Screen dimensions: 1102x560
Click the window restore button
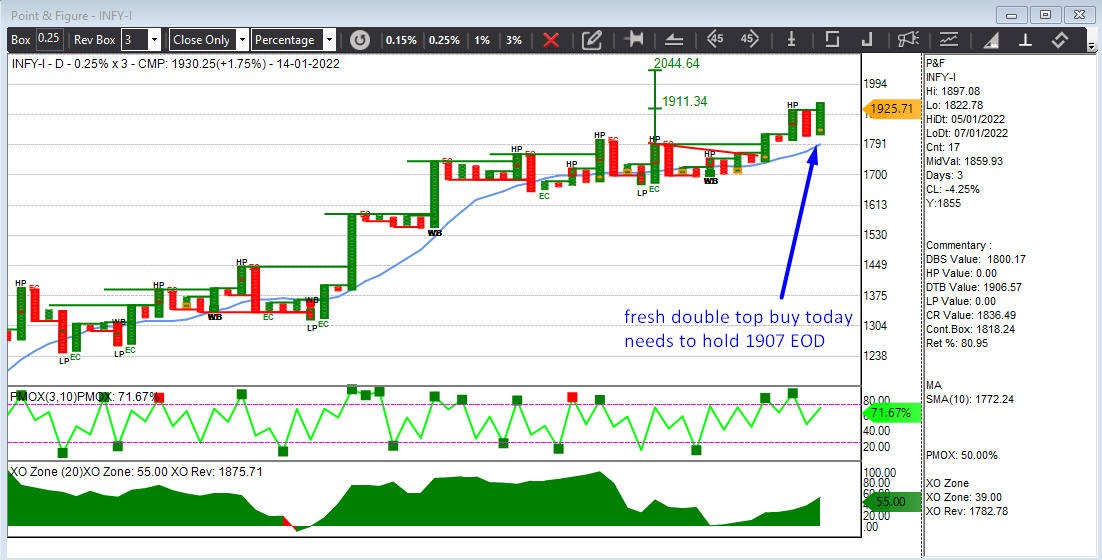[x=1045, y=15]
